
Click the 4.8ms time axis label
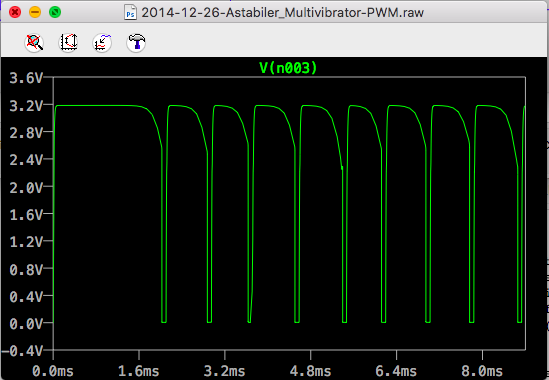[x=311, y=371]
